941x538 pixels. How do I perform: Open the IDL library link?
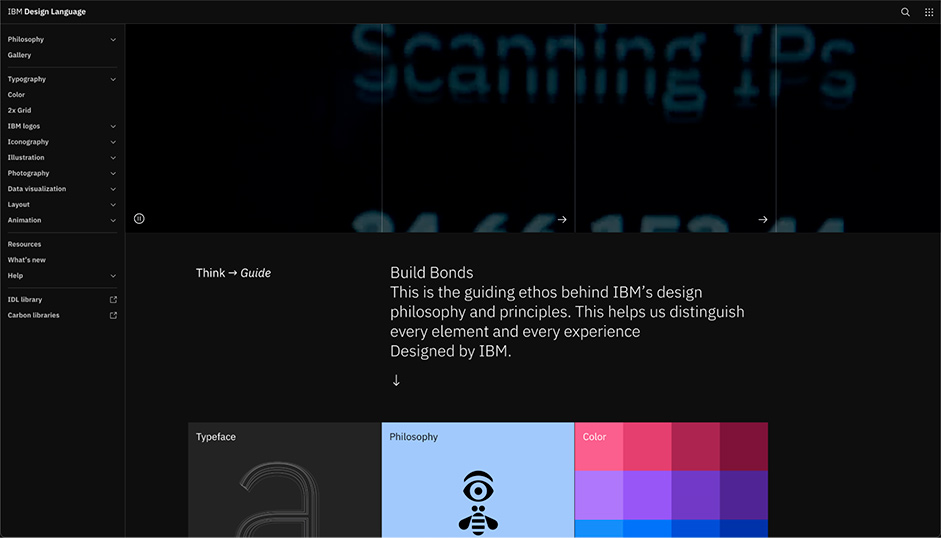click(25, 300)
